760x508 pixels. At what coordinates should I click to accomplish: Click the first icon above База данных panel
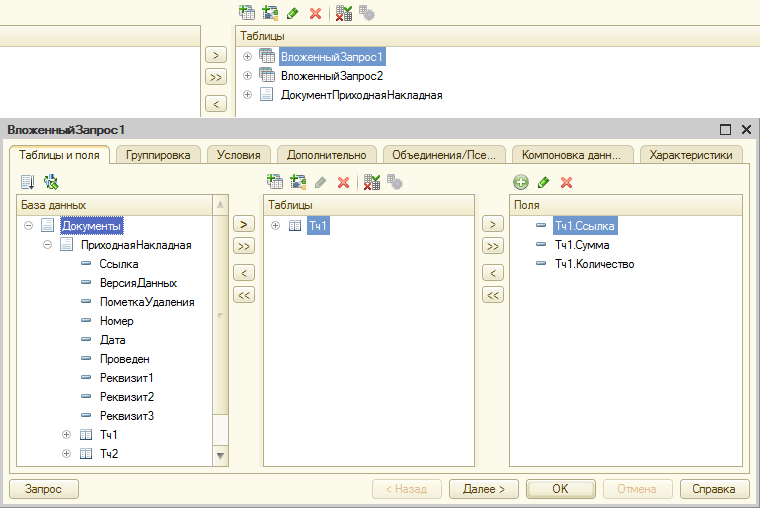[28, 182]
